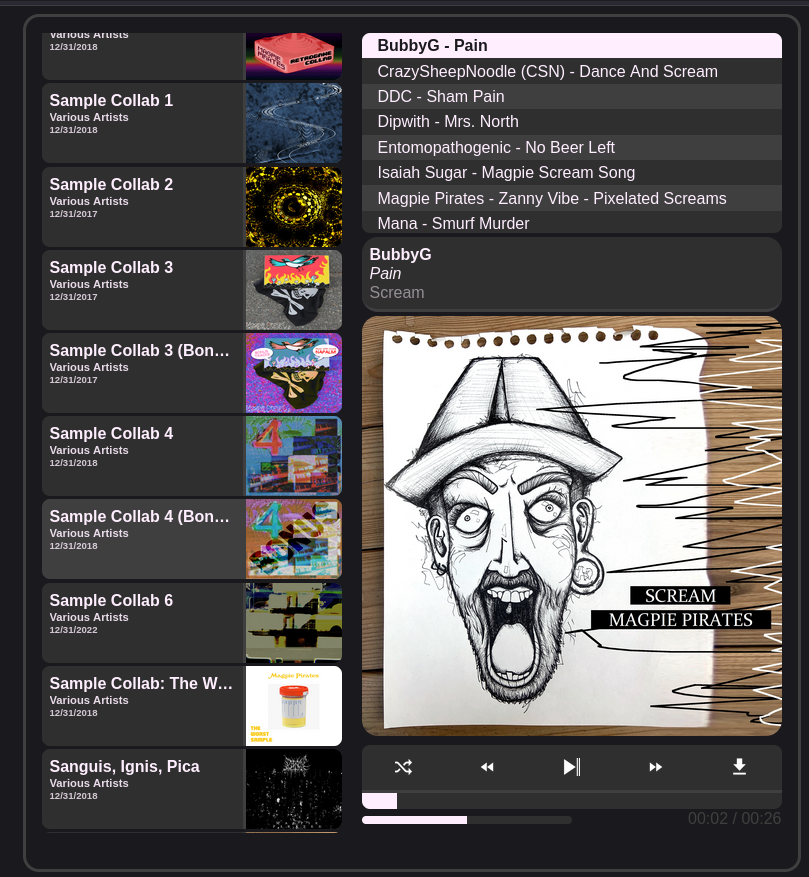Skip forward to next track
Image resolution: width=809 pixels, height=877 pixels.
tap(656, 767)
